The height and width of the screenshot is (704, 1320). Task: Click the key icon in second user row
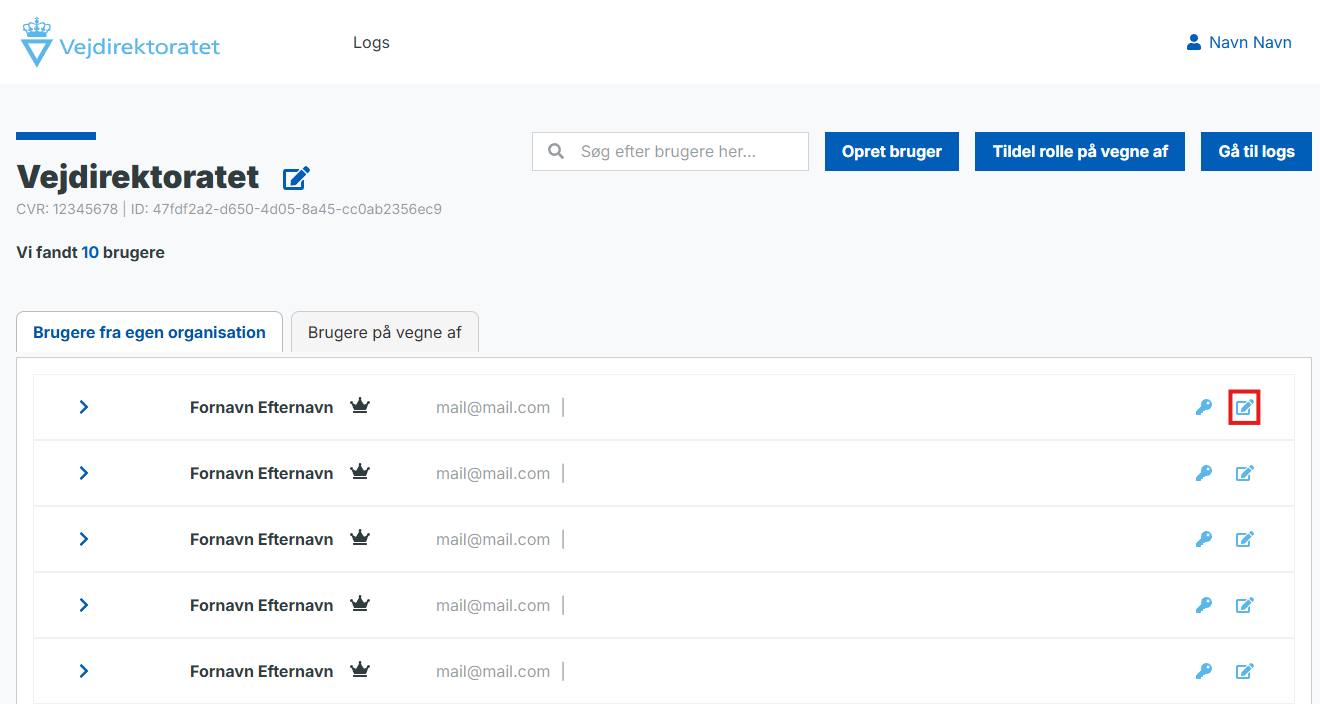click(1204, 473)
